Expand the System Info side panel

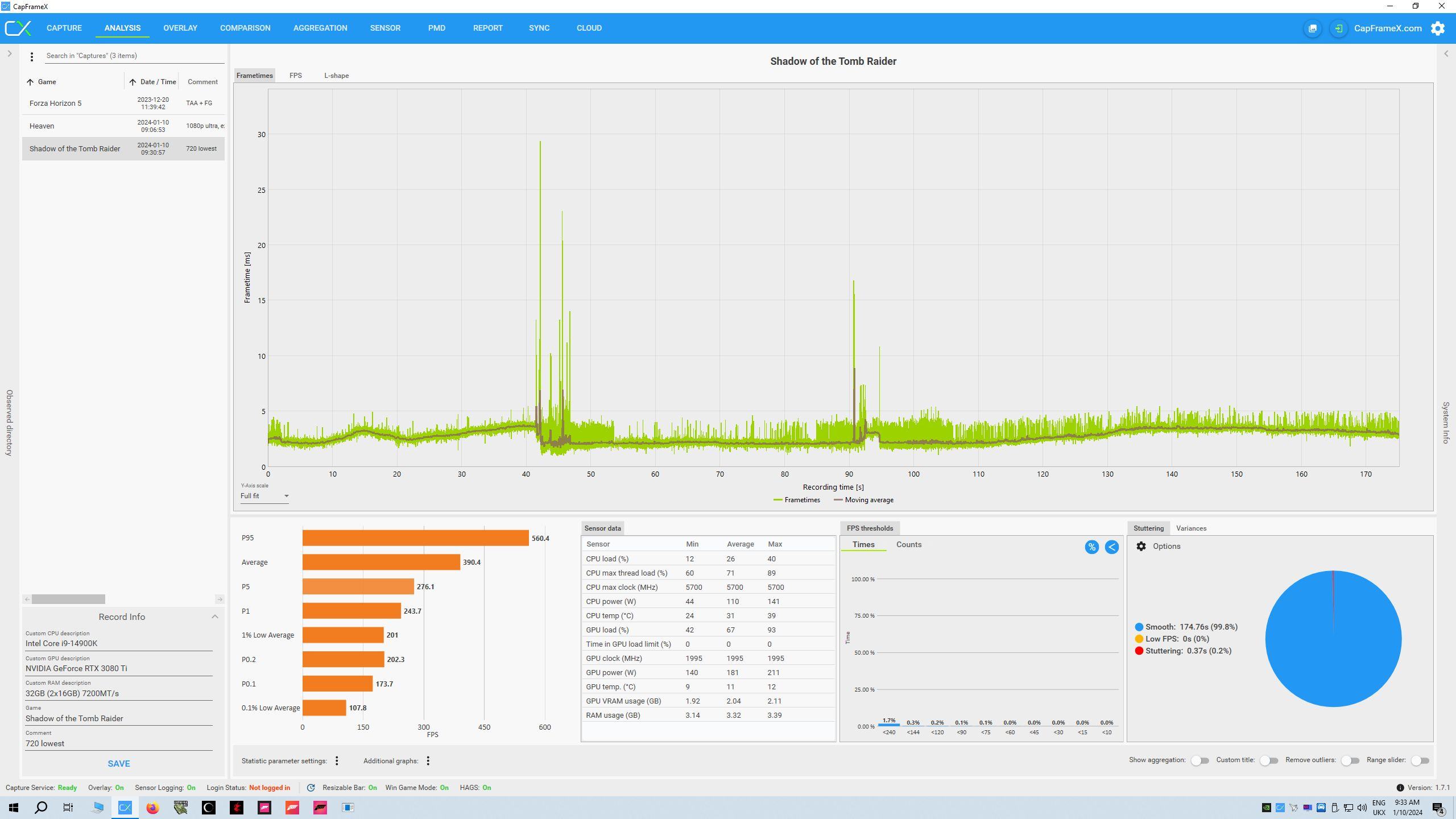click(1446, 53)
